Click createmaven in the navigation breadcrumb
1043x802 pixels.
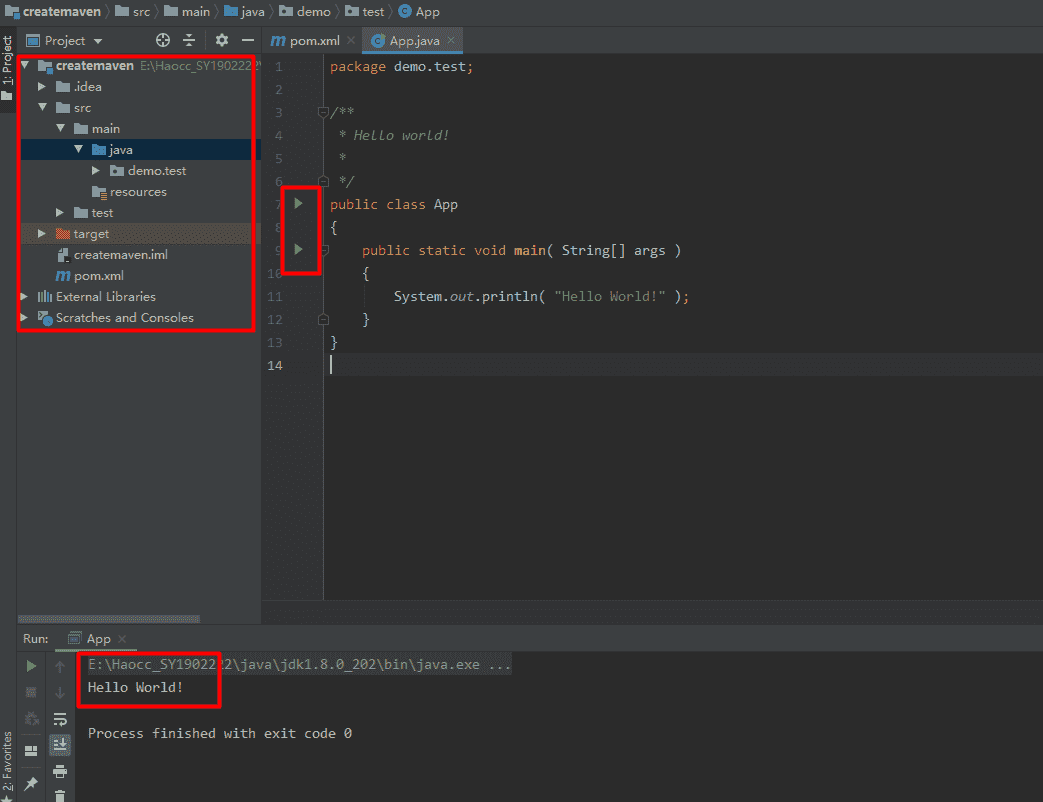coord(53,11)
